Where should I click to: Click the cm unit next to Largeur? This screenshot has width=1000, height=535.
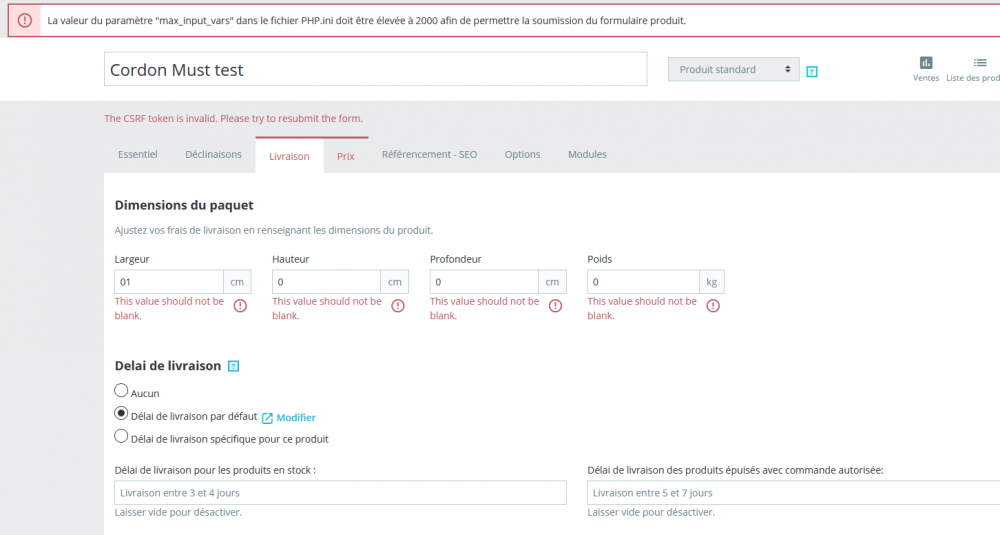click(x=237, y=282)
